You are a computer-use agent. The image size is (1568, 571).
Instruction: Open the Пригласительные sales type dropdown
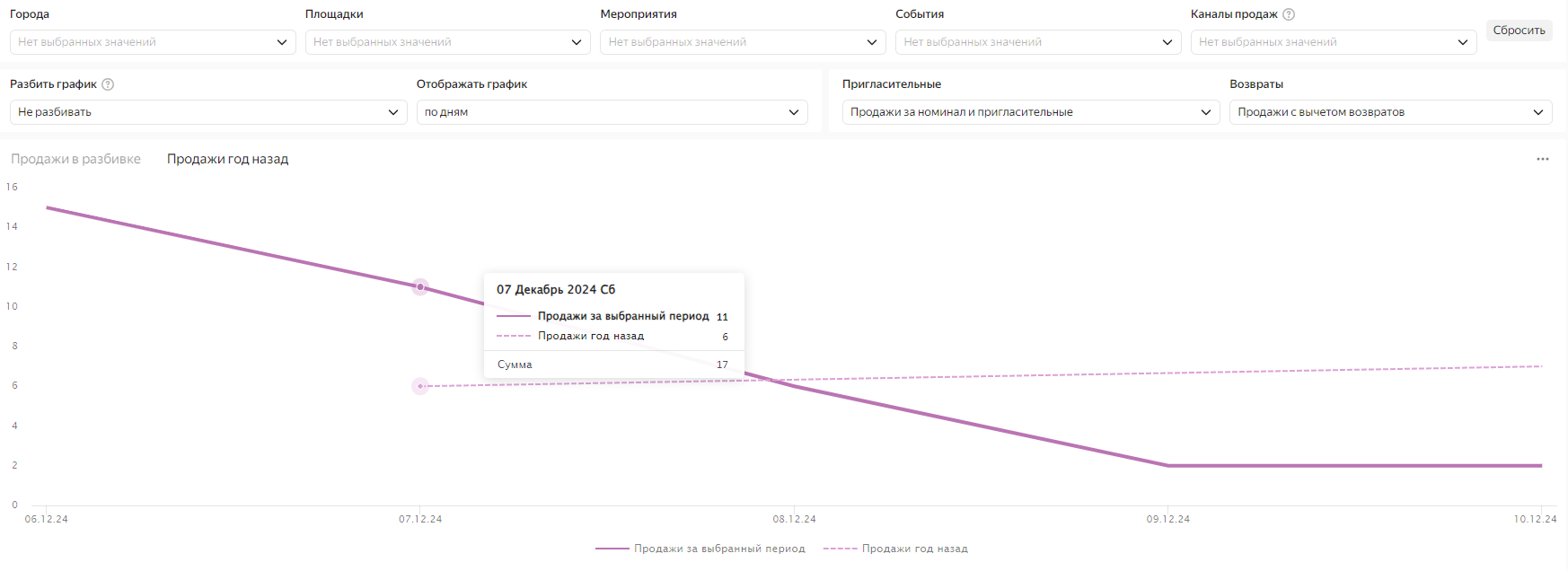click(1030, 112)
